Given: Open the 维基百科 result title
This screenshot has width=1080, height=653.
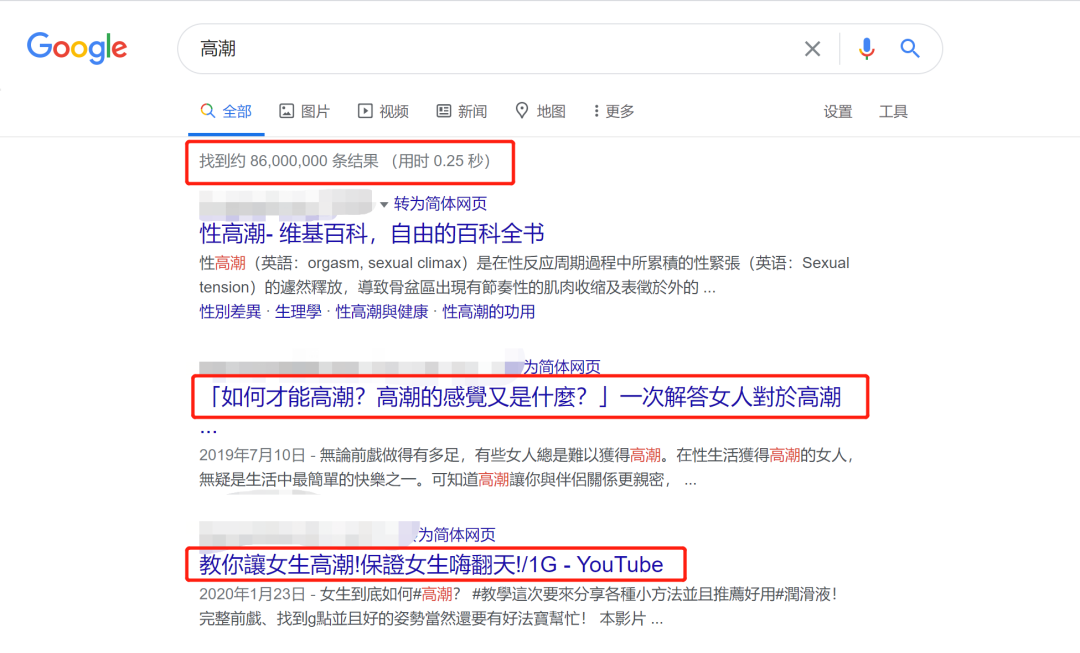Looking at the screenshot, I should point(372,234).
